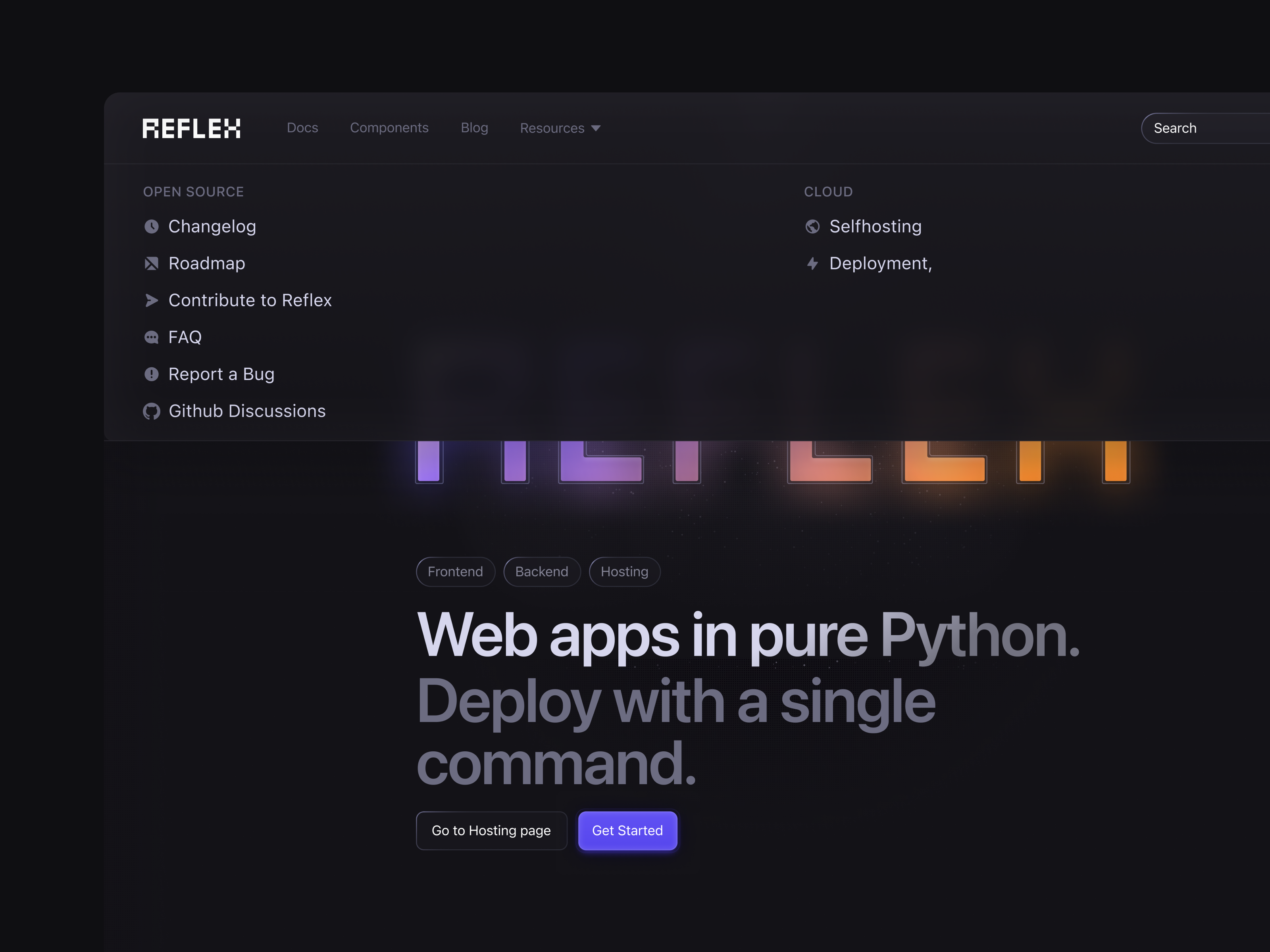Open the Selfhosting entry under CLOUD
The height and width of the screenshot is (952, 1270).
875,226
